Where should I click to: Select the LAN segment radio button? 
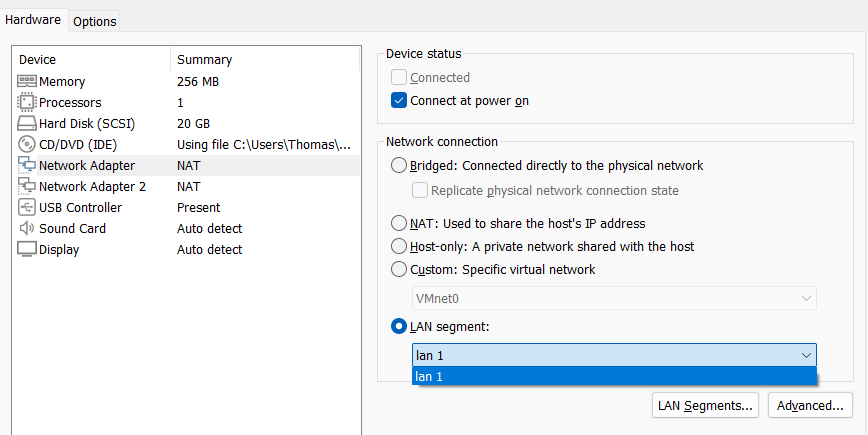399,327
